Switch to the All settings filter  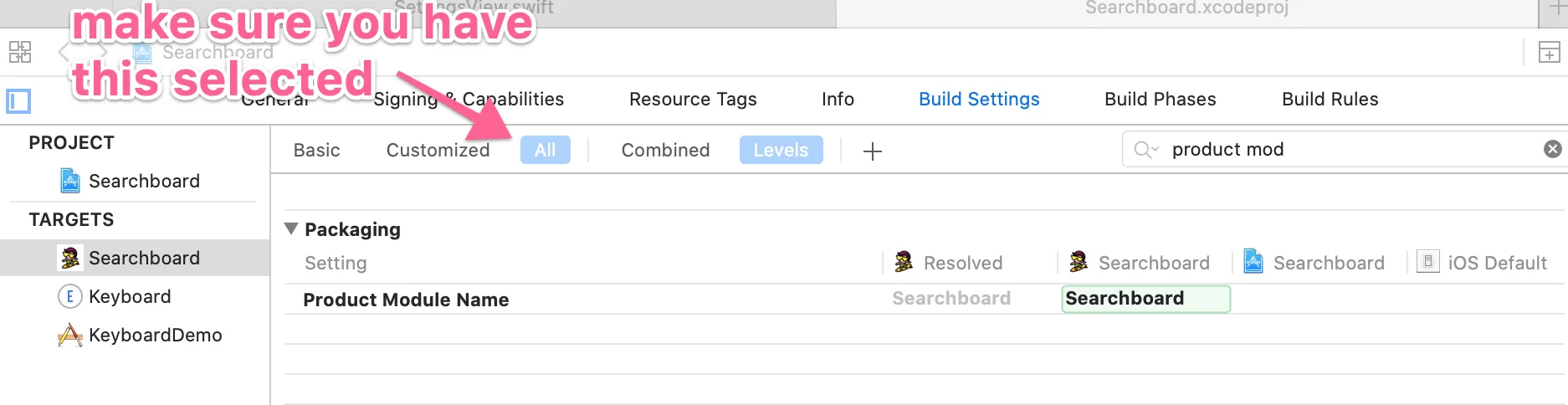[x=545, y=150]
